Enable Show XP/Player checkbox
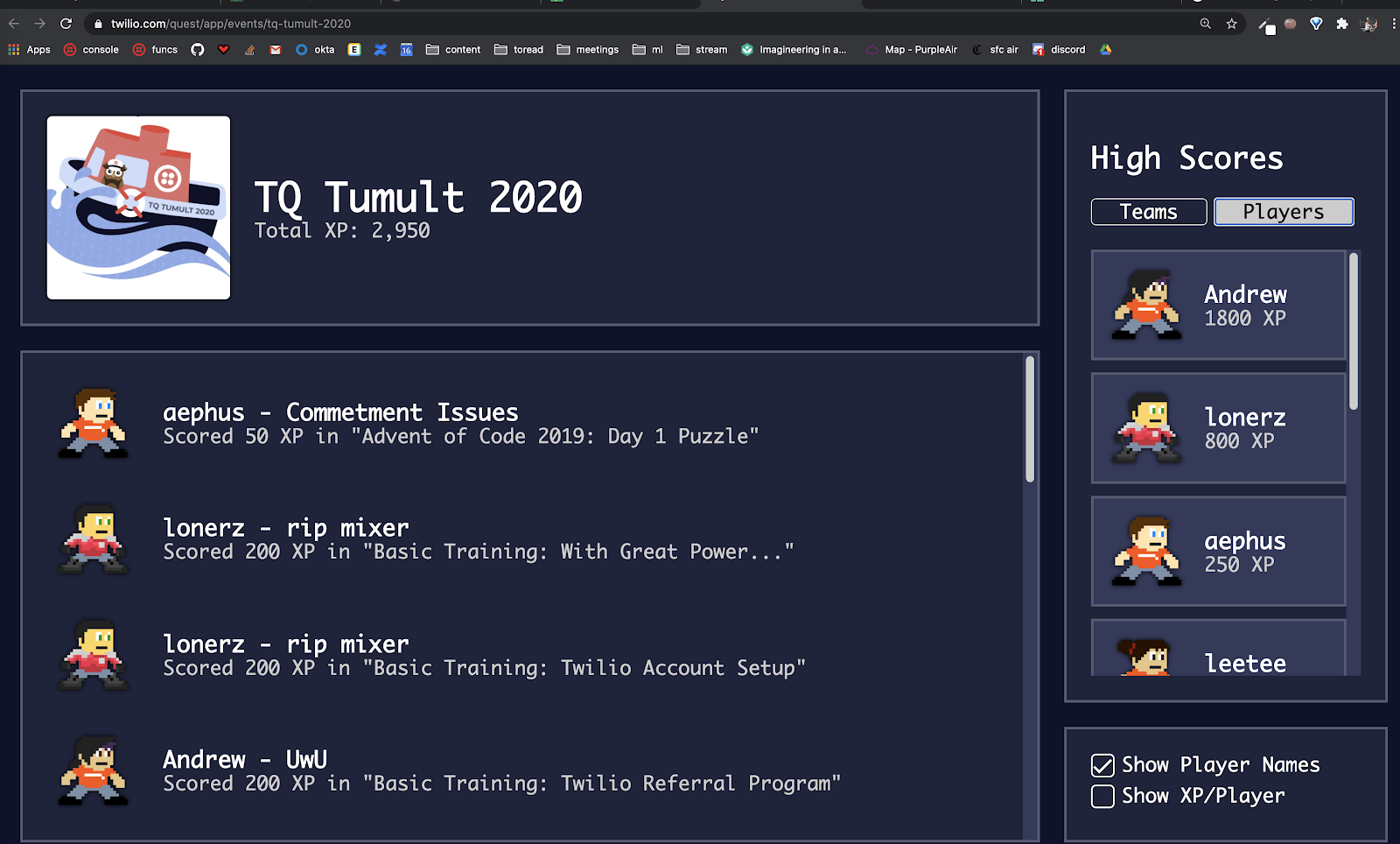 1102,796
